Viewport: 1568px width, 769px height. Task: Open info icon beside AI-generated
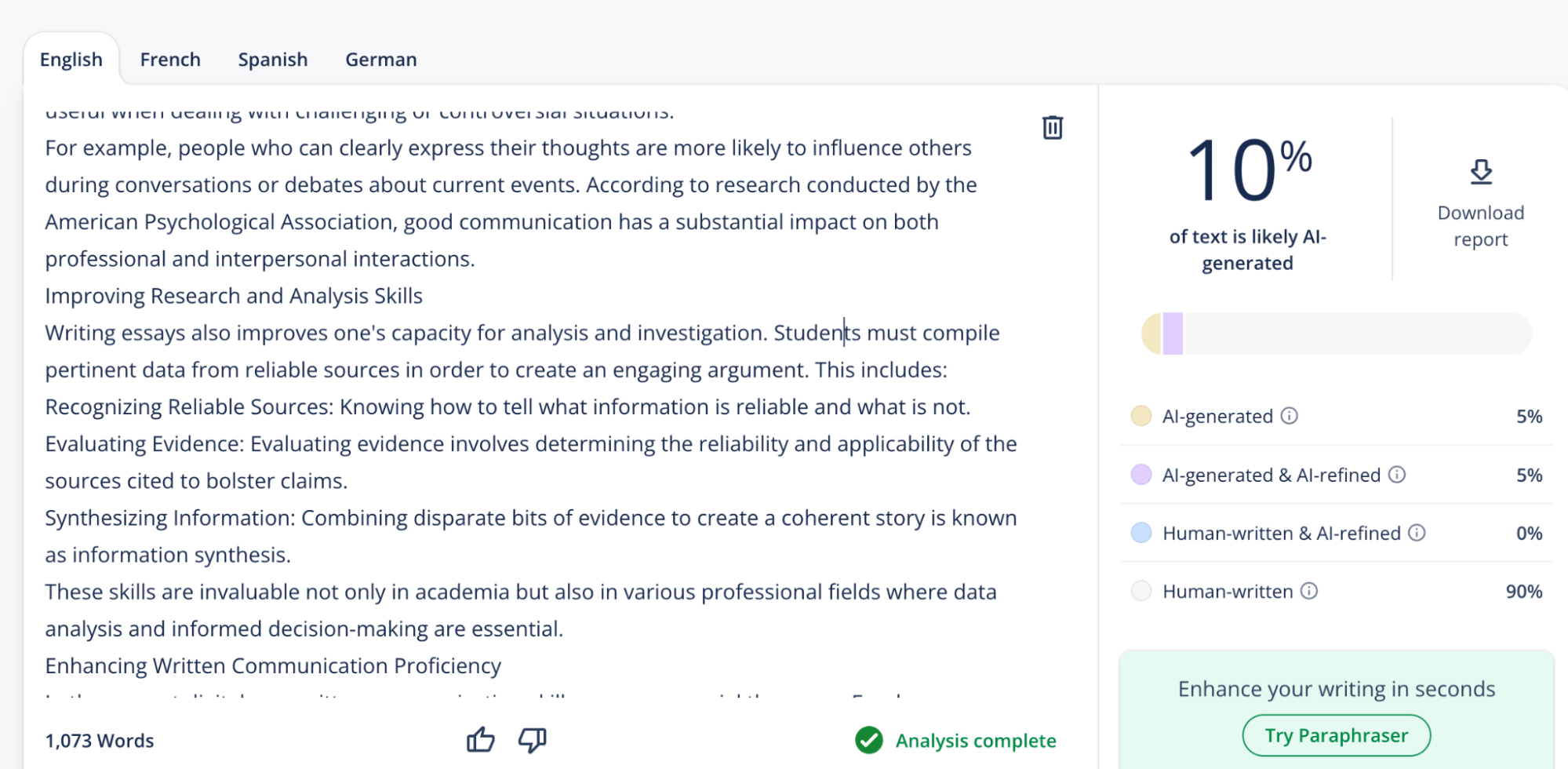(x=1290, y=416)
